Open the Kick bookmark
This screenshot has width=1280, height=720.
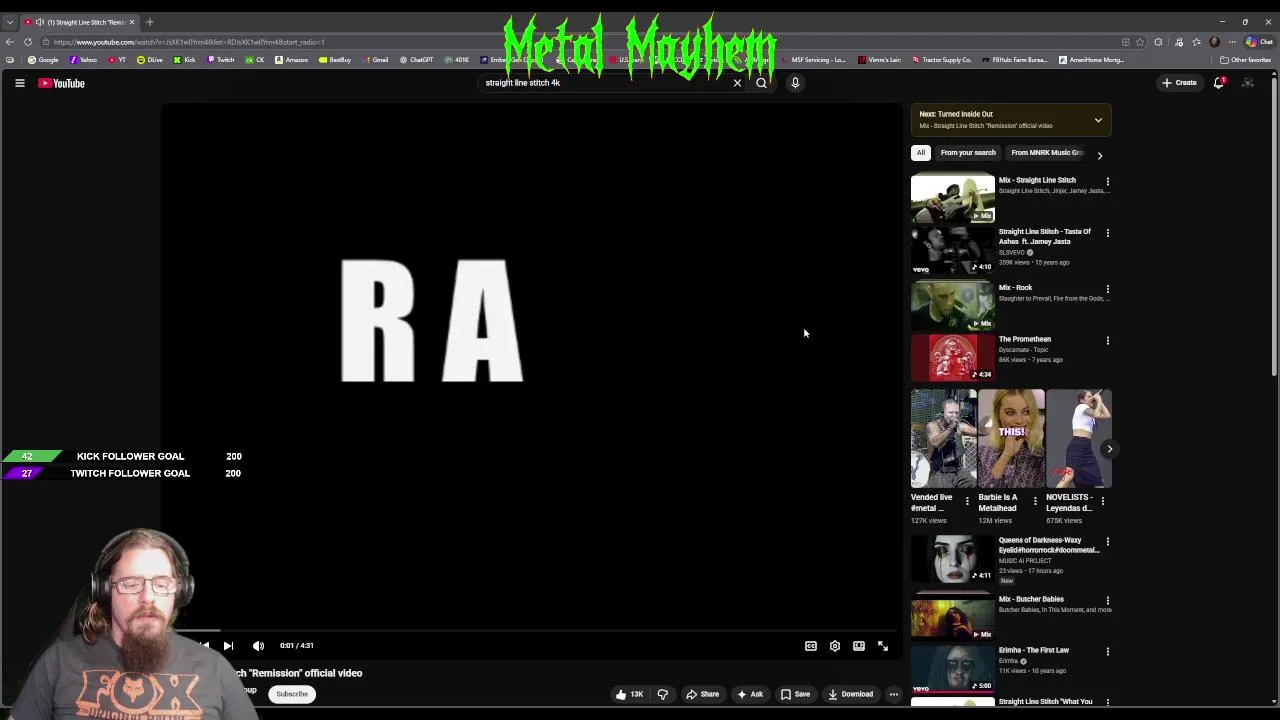click(185, 60)
